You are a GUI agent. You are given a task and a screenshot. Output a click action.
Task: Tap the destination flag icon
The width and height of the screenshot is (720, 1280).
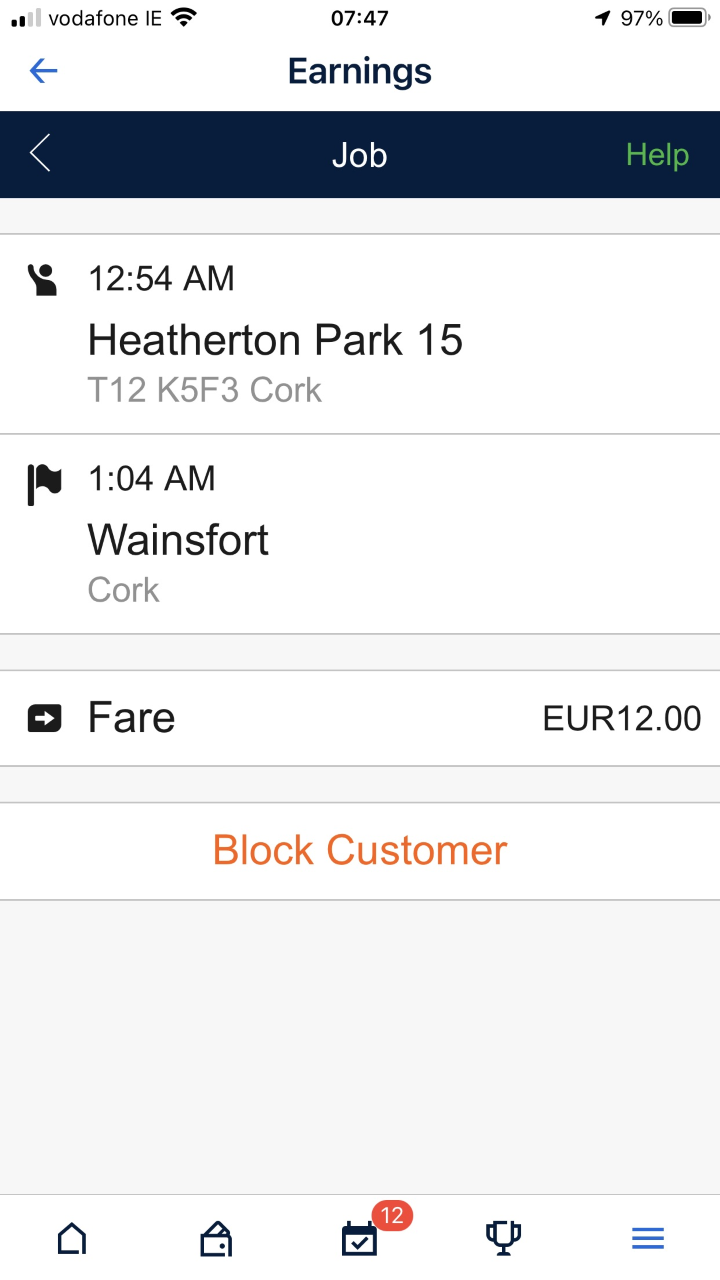pyautogui.click(x=43, y=483)
